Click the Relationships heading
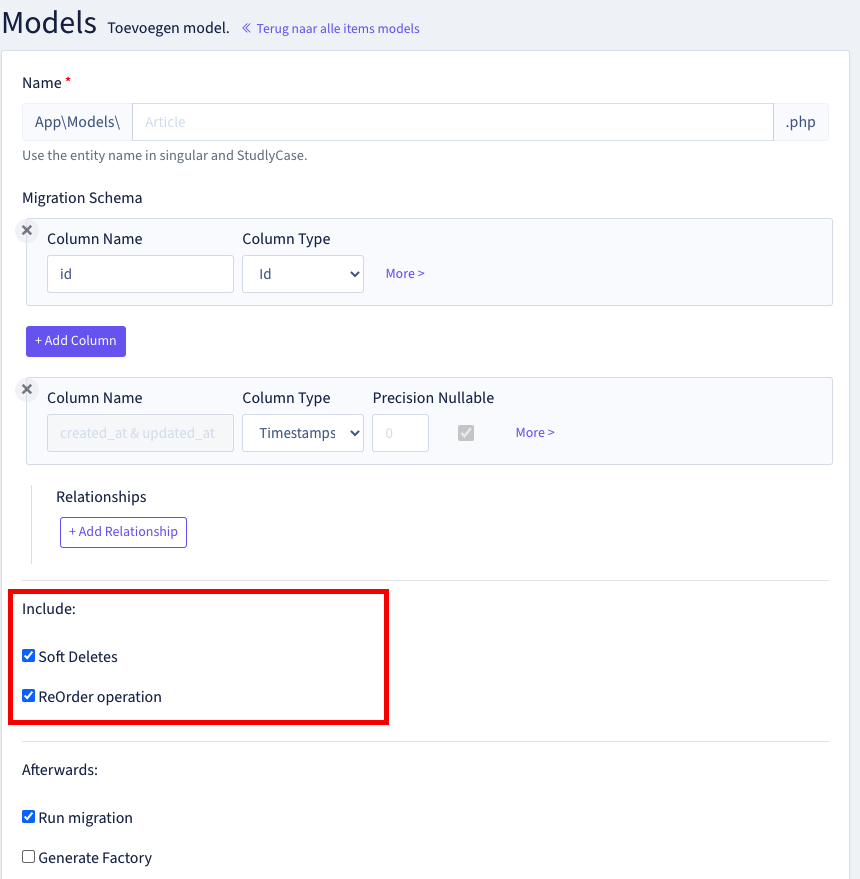The width and height of the screenshot is (860, 879). [101, 497]
